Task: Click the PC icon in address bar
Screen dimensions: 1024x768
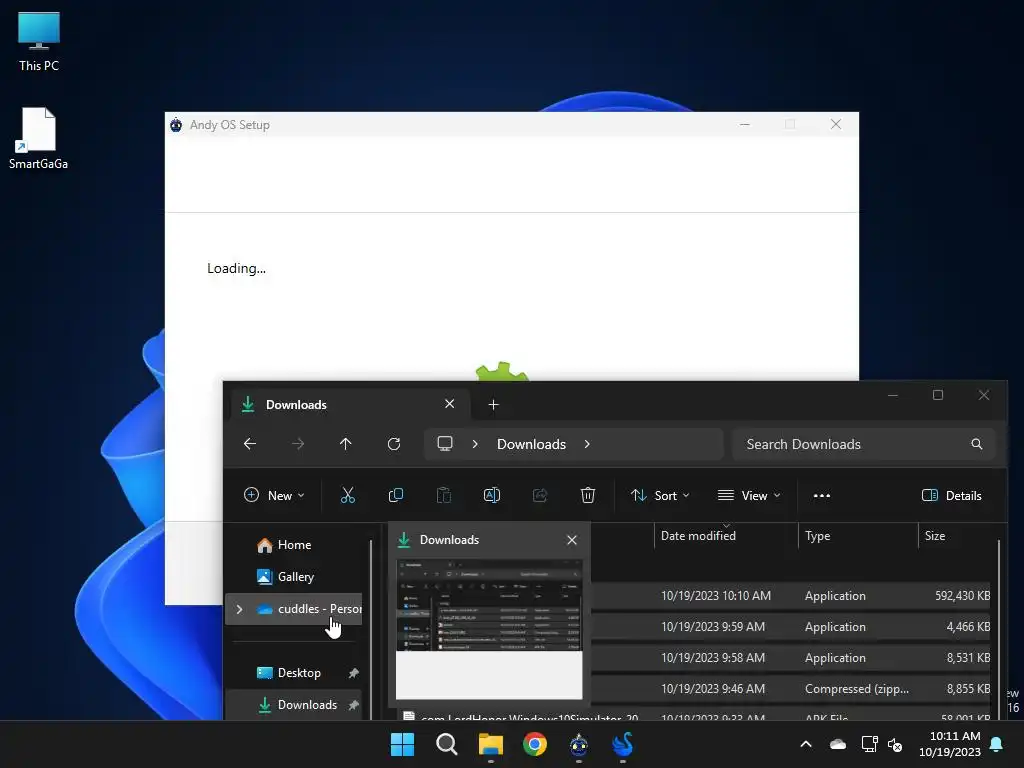Action: pos(445,444)
